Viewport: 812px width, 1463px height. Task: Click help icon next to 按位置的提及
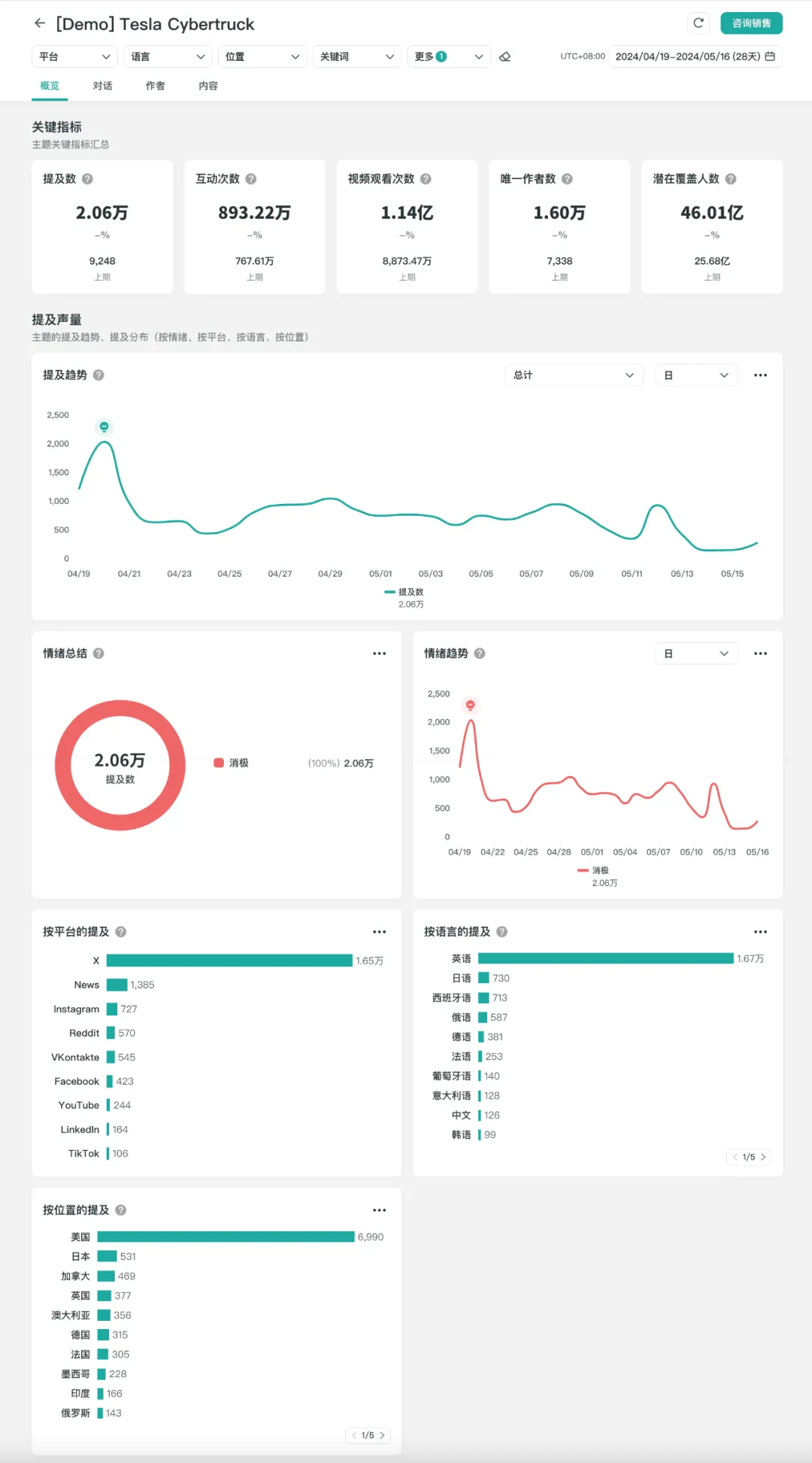point(121,1210)
